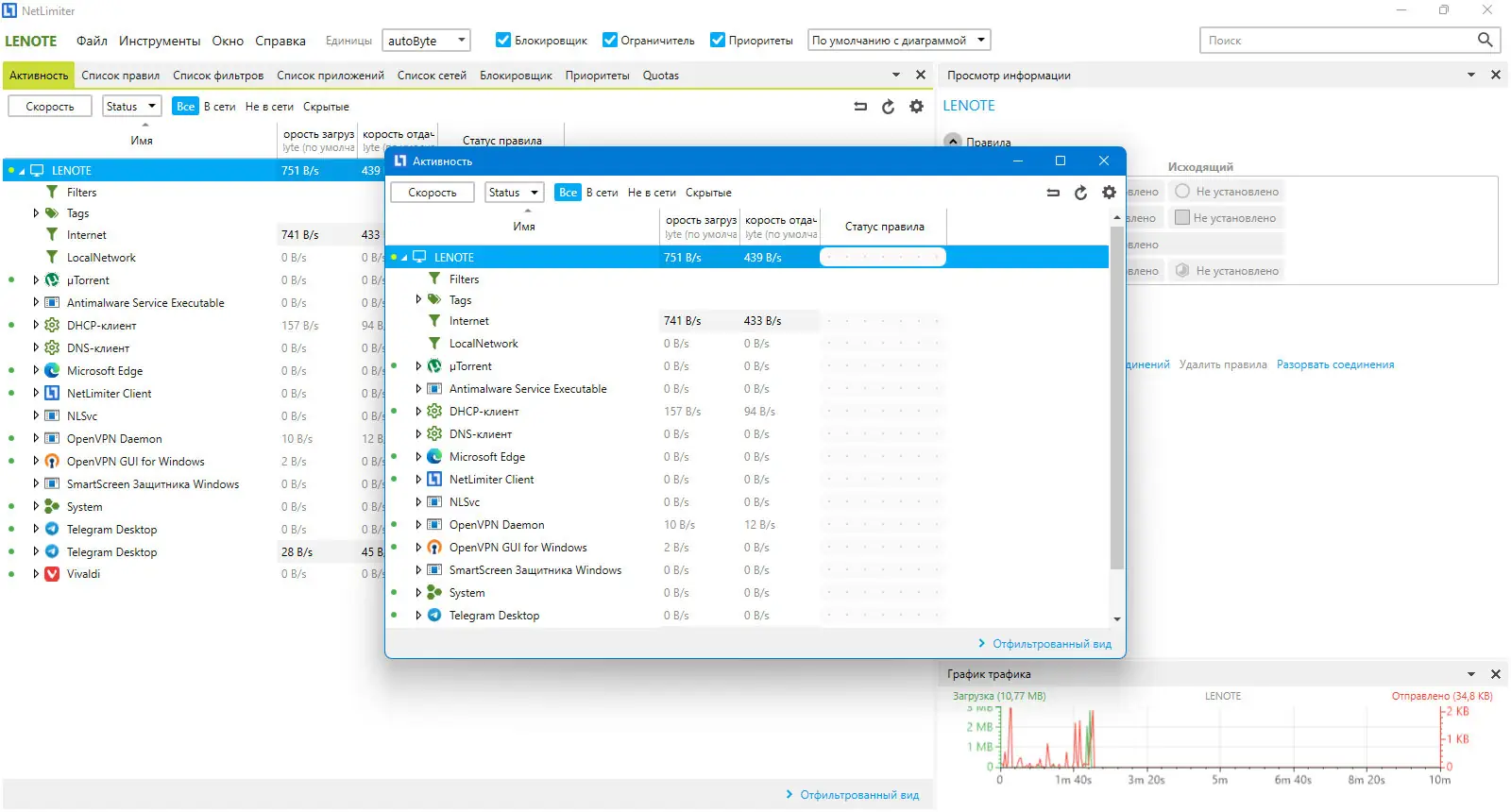Click the NetLimiter Client icon in the floating window

click(x=434, y=480)
